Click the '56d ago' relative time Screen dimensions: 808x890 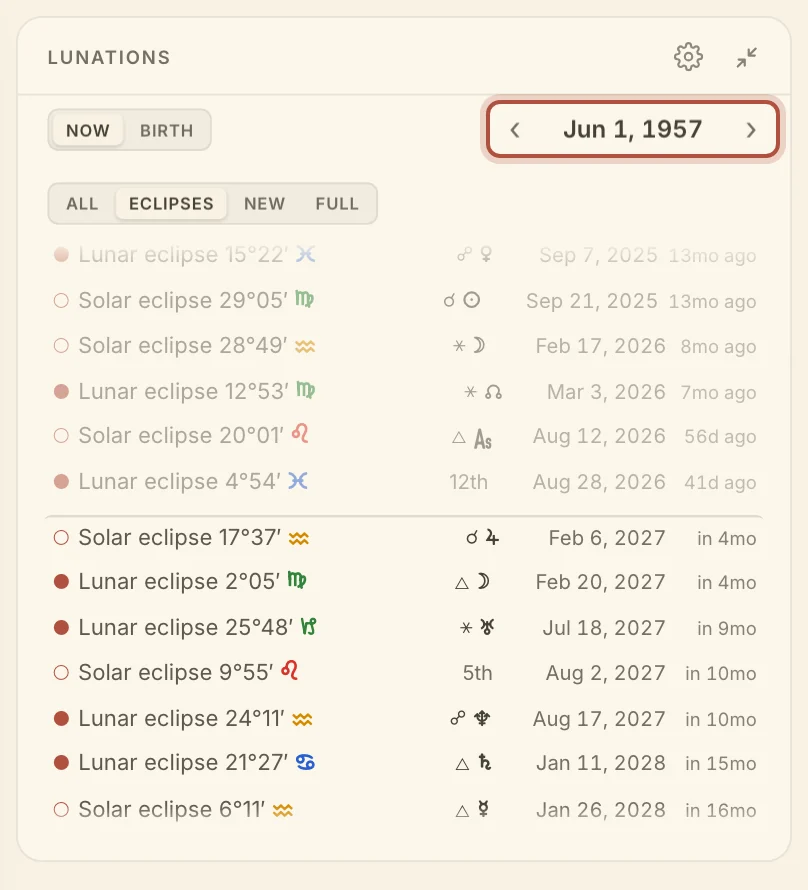[x=720, y=436]
